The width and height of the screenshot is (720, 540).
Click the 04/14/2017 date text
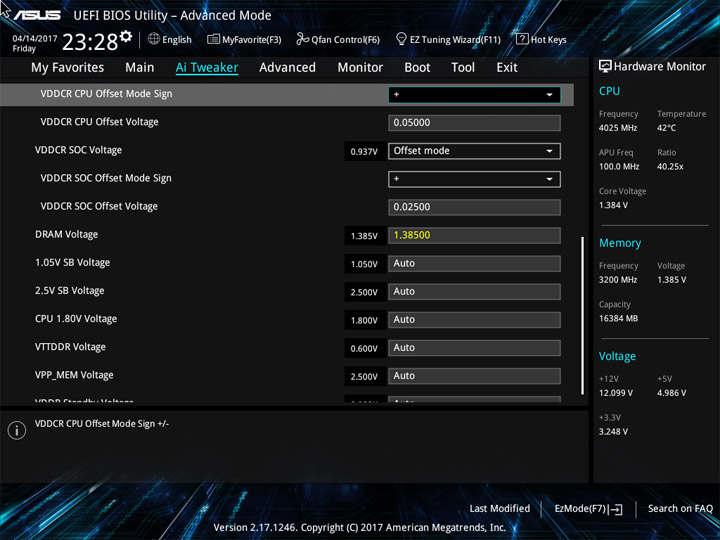tap(35, 39)
